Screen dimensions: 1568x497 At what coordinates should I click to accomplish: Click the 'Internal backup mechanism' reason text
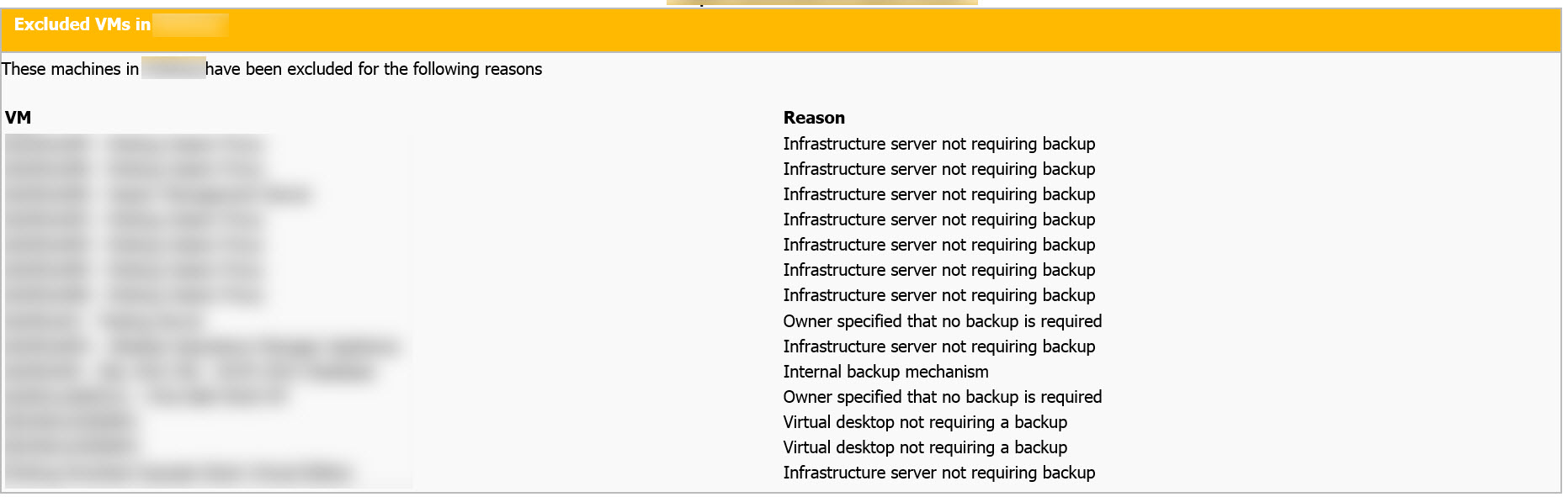coord(885,372)
